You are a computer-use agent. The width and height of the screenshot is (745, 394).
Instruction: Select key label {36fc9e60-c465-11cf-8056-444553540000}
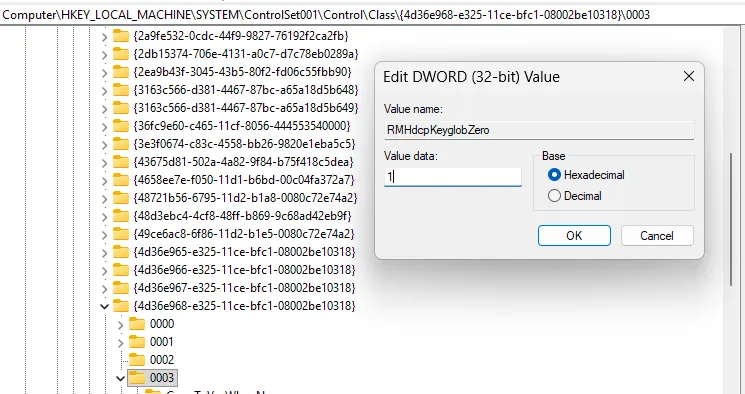point(242,126)
